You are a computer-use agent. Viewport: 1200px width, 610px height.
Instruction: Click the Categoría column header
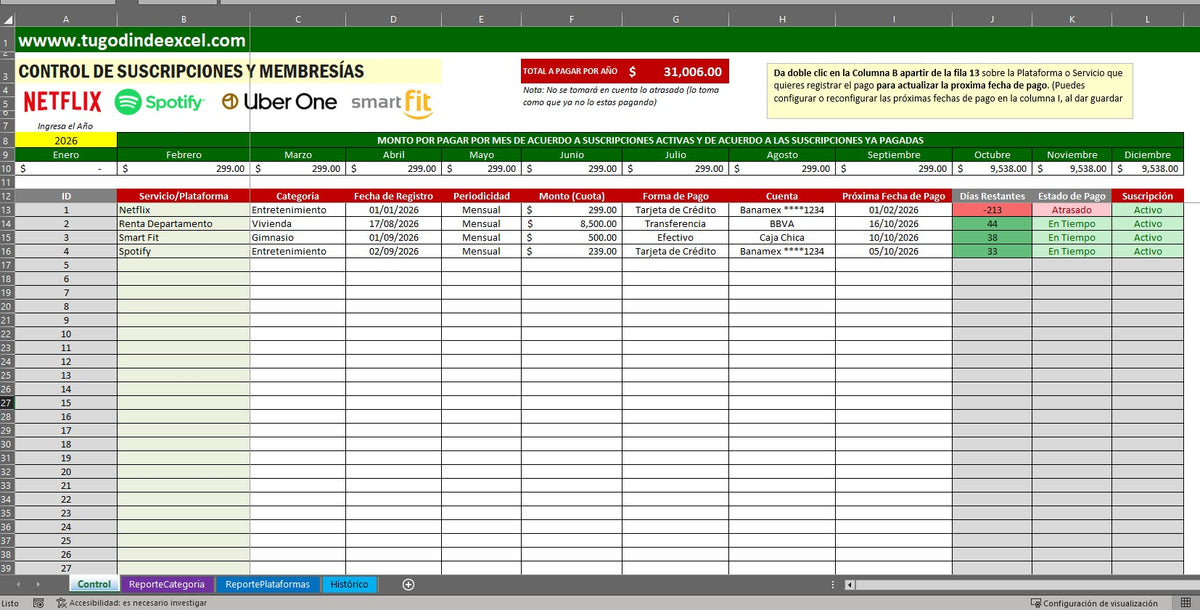point(298,196)
